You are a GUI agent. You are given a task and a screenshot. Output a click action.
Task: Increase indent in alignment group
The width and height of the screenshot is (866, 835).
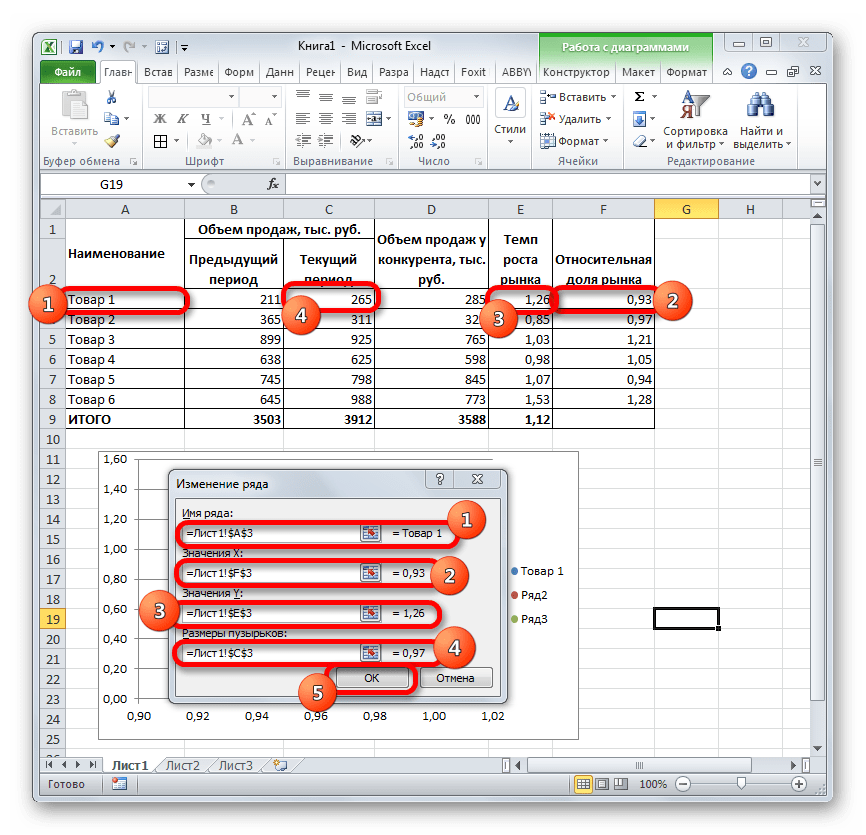pos(326,140)
